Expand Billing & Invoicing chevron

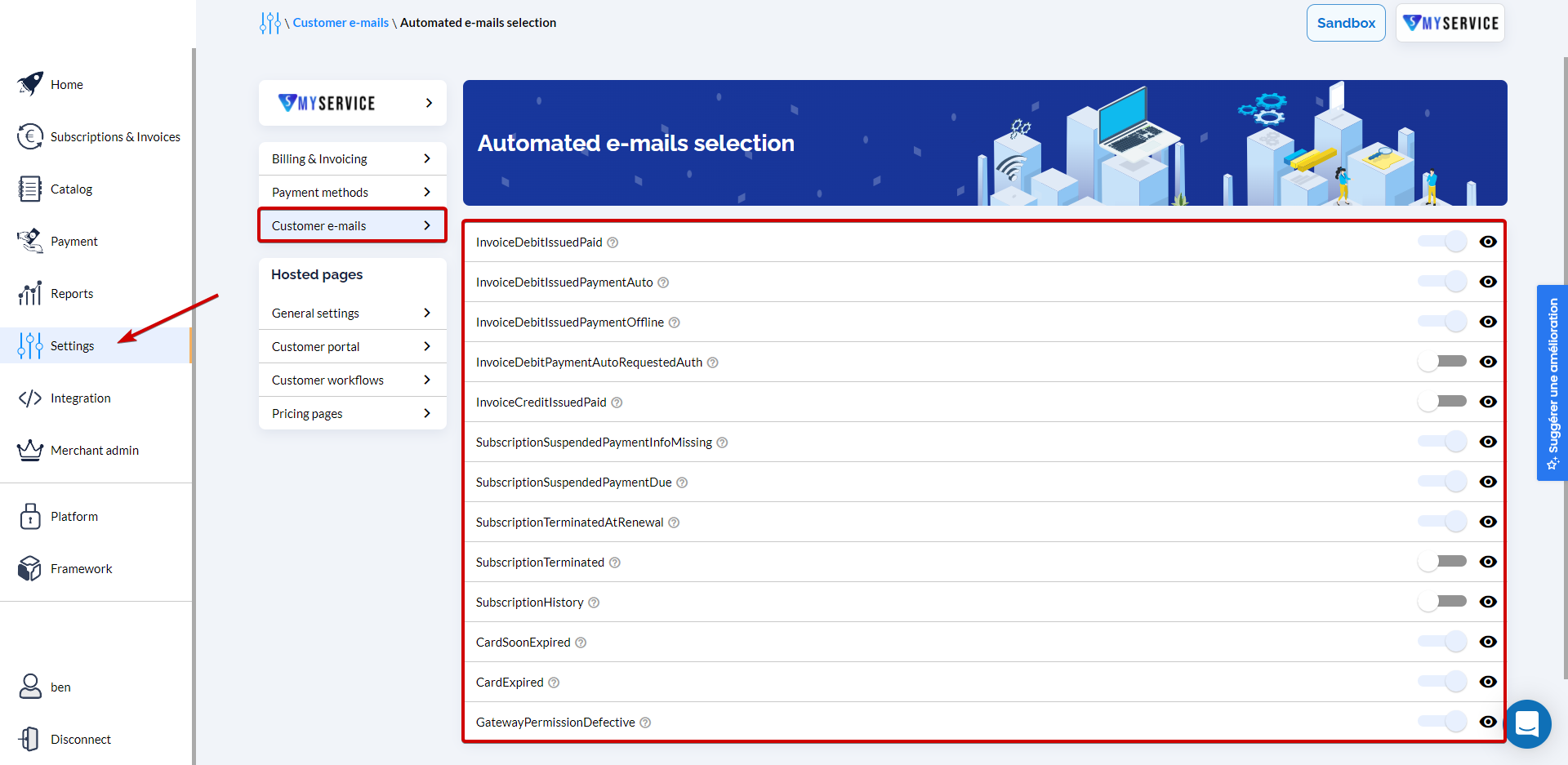click(x=427, y=158)
